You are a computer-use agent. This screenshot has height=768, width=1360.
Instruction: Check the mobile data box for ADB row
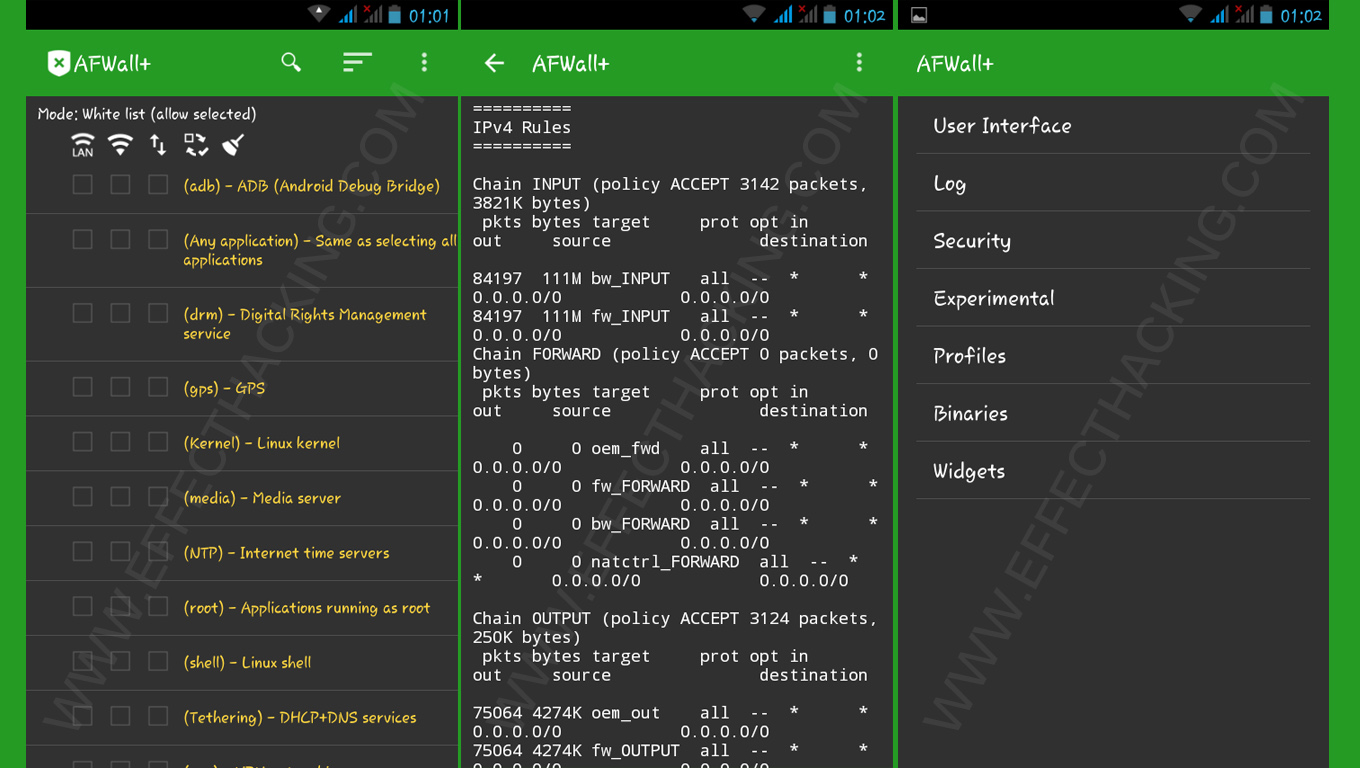[158, 185]
